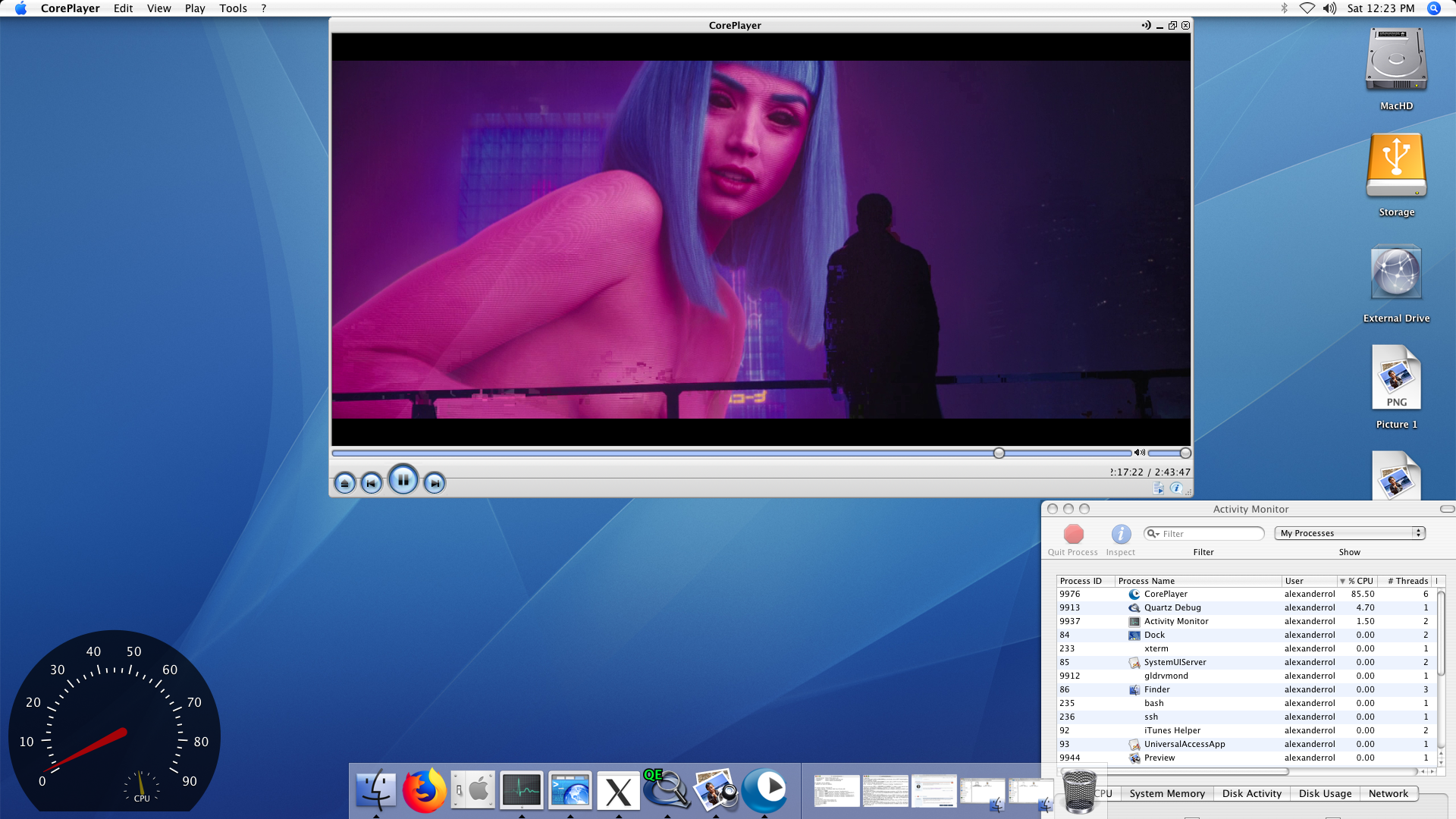Open the Play menu
Screen dimensions: 1456x819
195,8
